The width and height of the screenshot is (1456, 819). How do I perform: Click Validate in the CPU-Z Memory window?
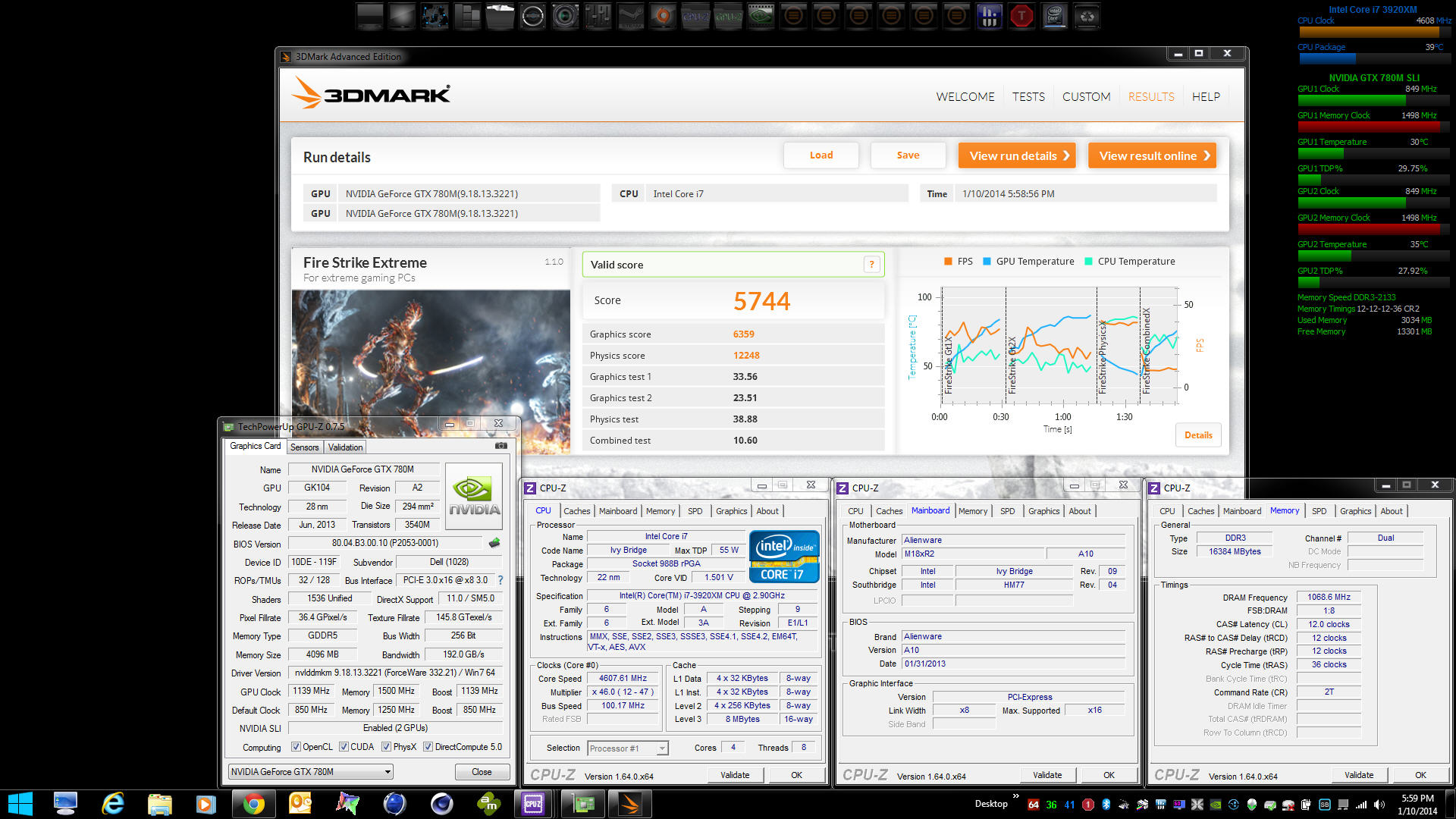coord(1359,775)
